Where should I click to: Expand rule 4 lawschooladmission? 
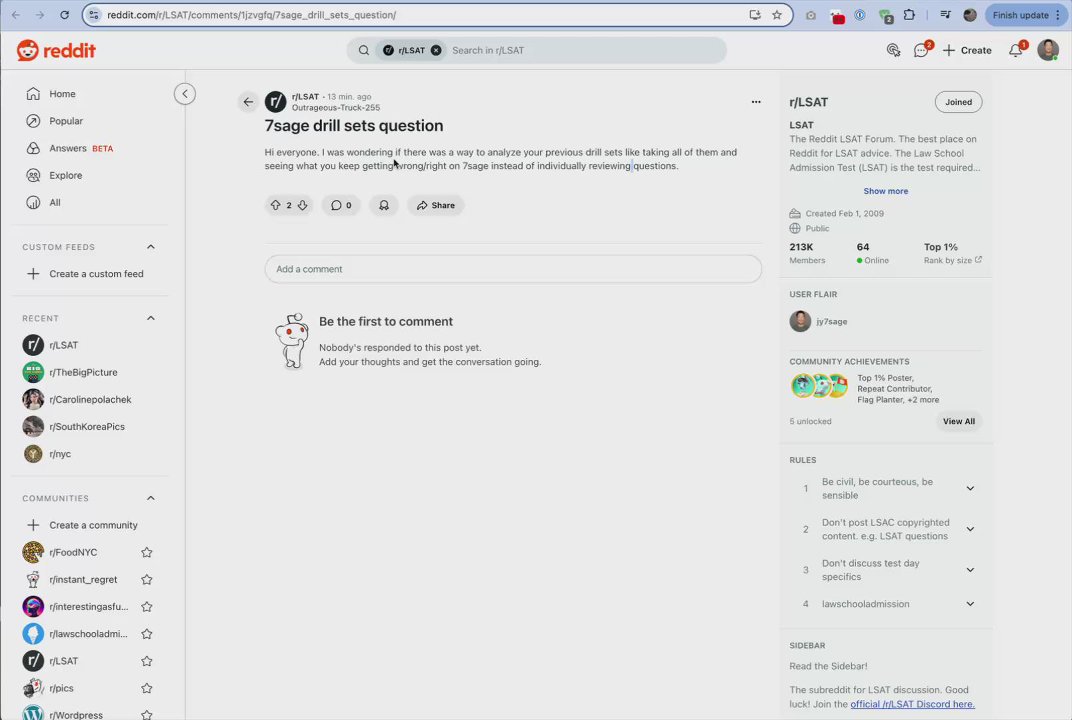click(969, 604)
